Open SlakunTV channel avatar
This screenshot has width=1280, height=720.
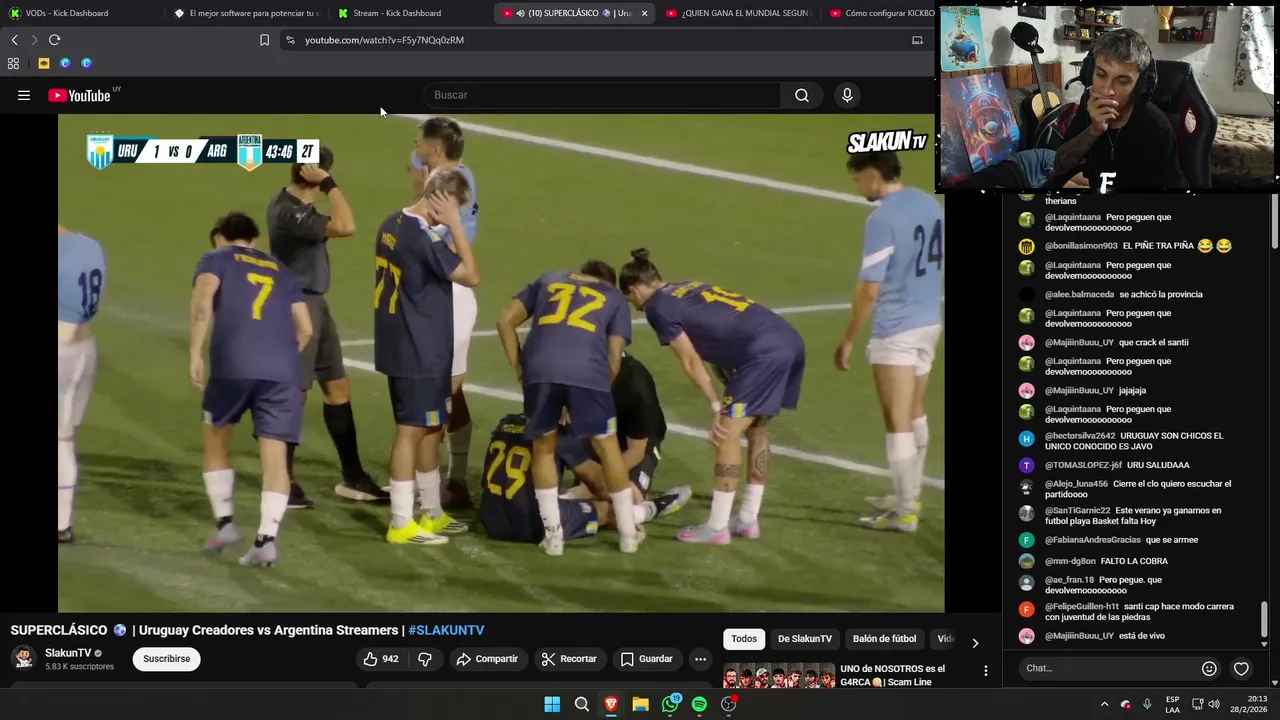[x=24, y=658]
